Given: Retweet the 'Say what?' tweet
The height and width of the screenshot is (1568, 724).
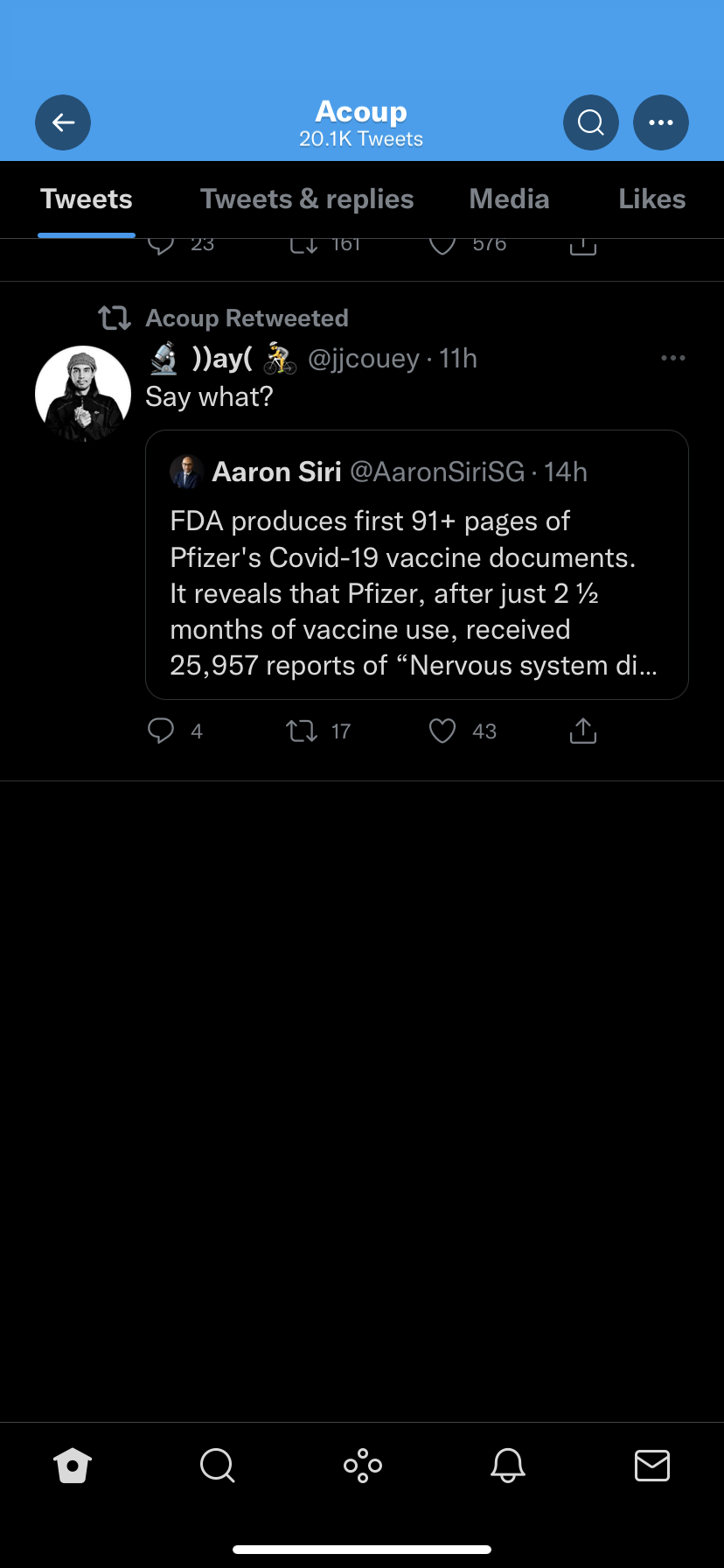Looking at the screenshot, I should [303, 731].
